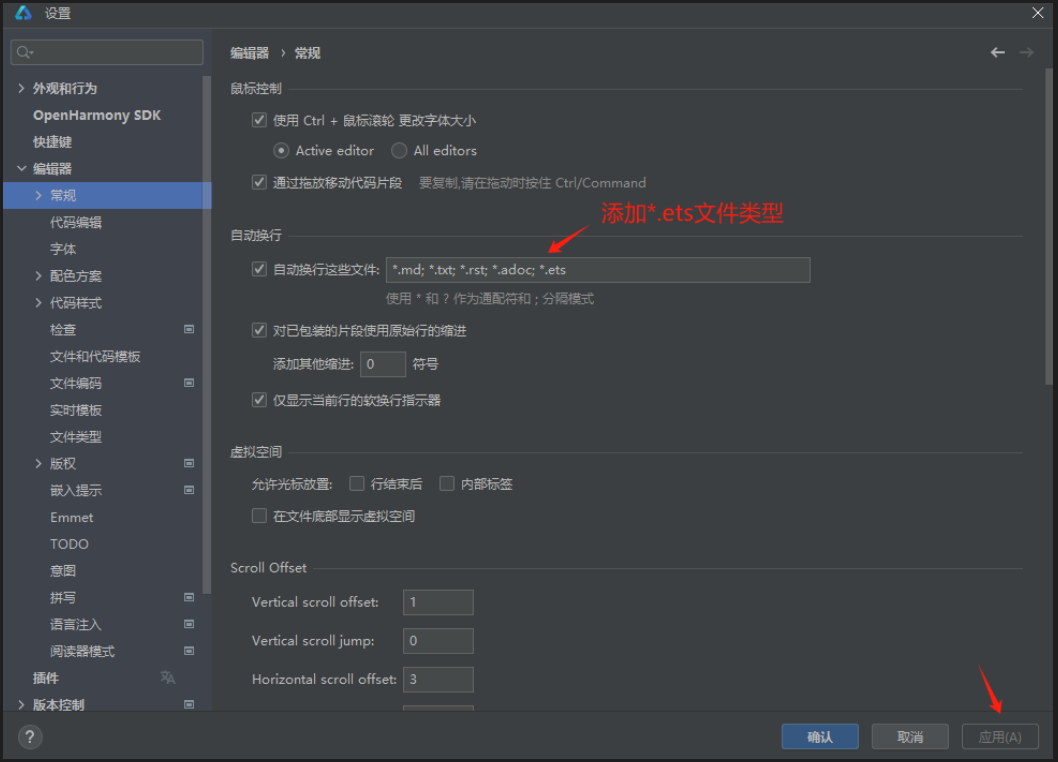Enable 在文件底部显示虚拟空间 checkbox
1058x762 pixels.
pos(259,516)
